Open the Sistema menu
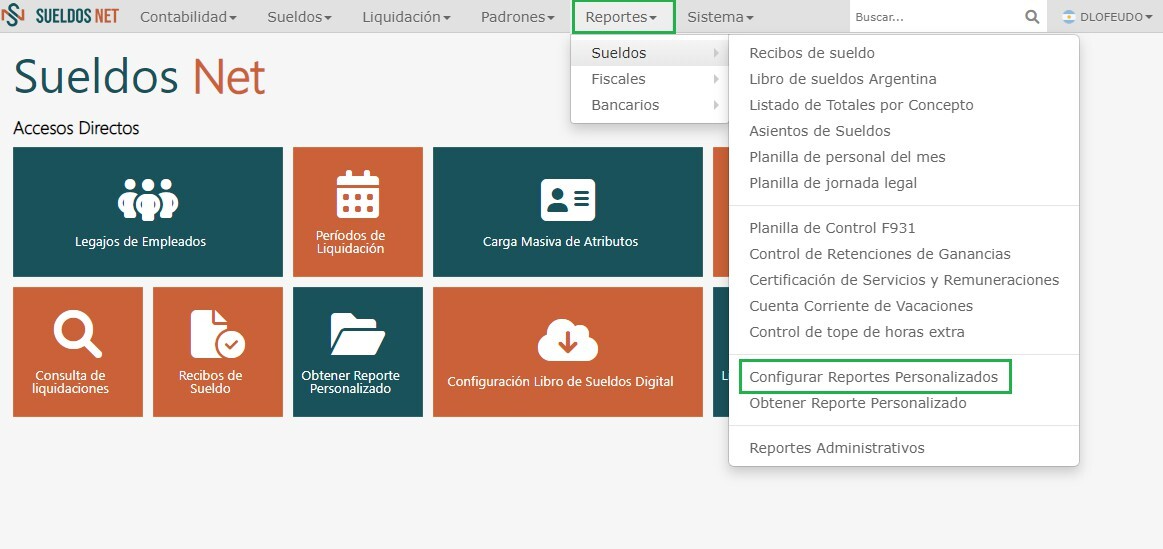This screenshot has height=549, width=1163. coord(720,17)
